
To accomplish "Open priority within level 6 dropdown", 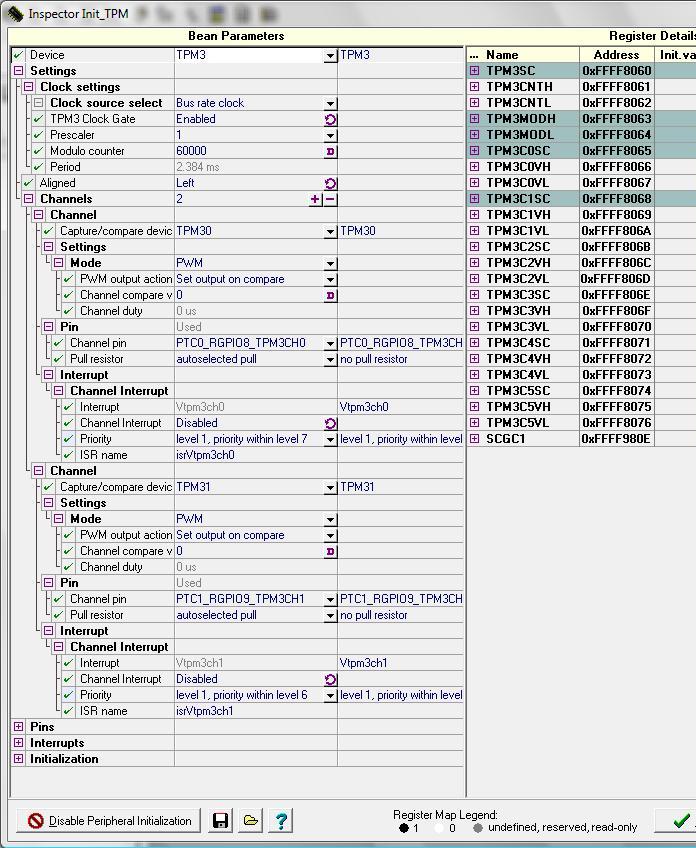I will (x=330, y=695).
